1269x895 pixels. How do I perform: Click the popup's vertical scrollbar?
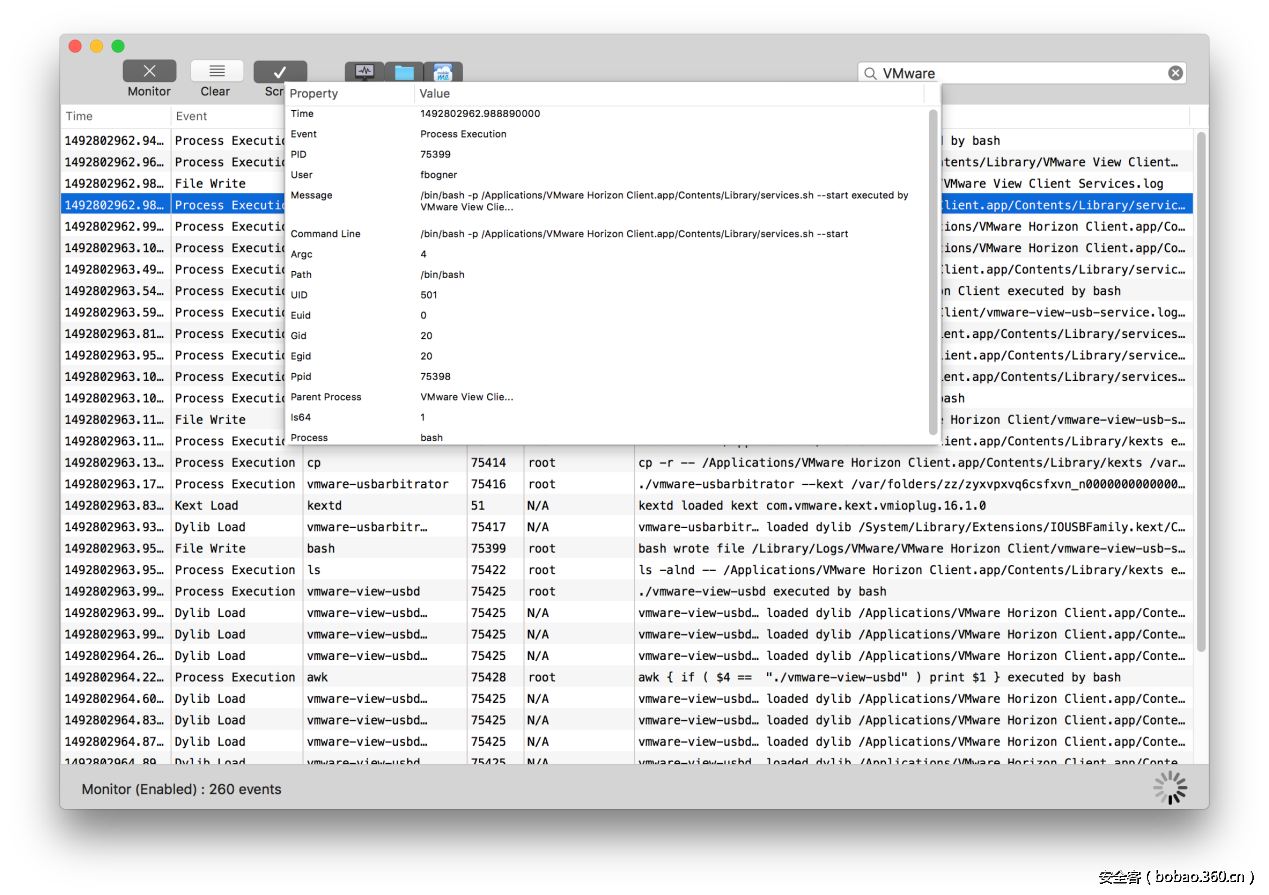933,270
